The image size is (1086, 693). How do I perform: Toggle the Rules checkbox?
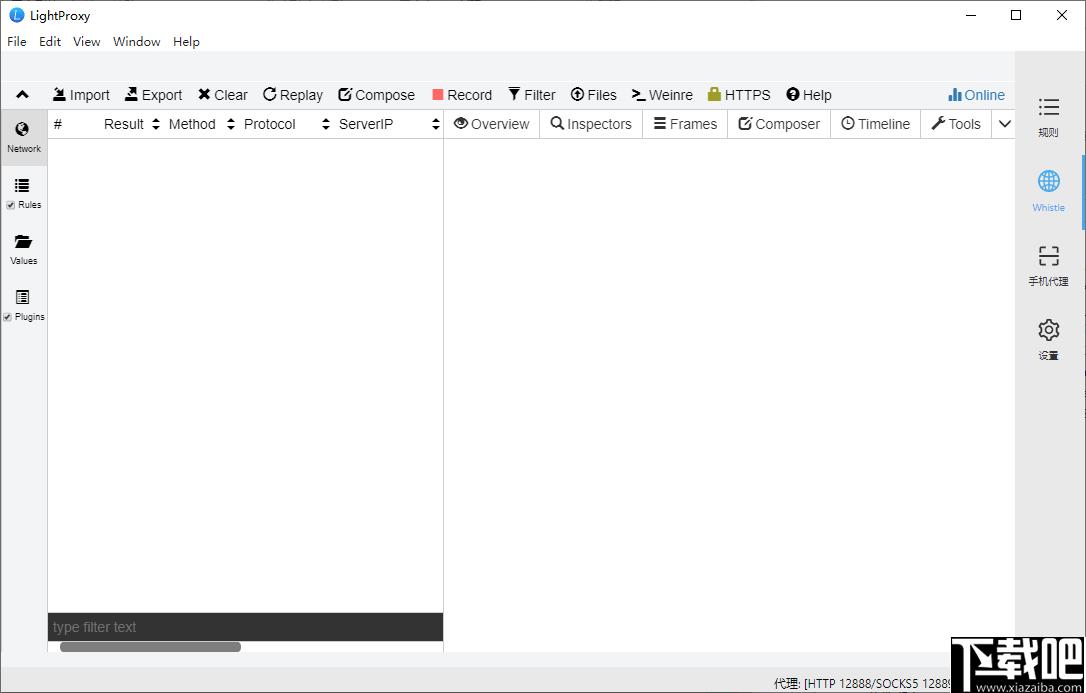tap(10, 205)
